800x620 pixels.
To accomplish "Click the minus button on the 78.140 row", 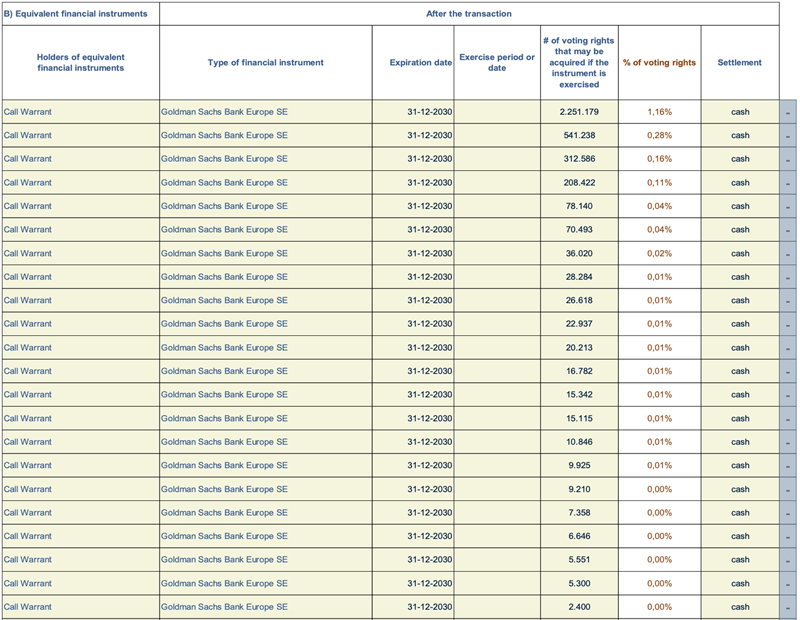I will [x=788, y=206].
